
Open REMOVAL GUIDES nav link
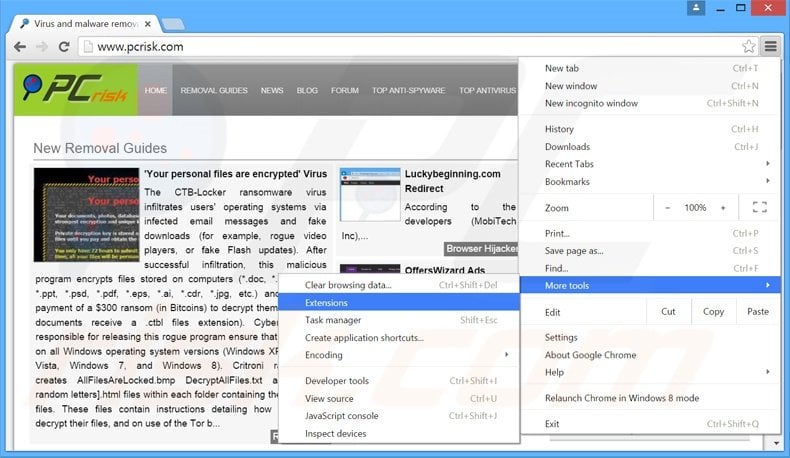click(x=214, y=90)
